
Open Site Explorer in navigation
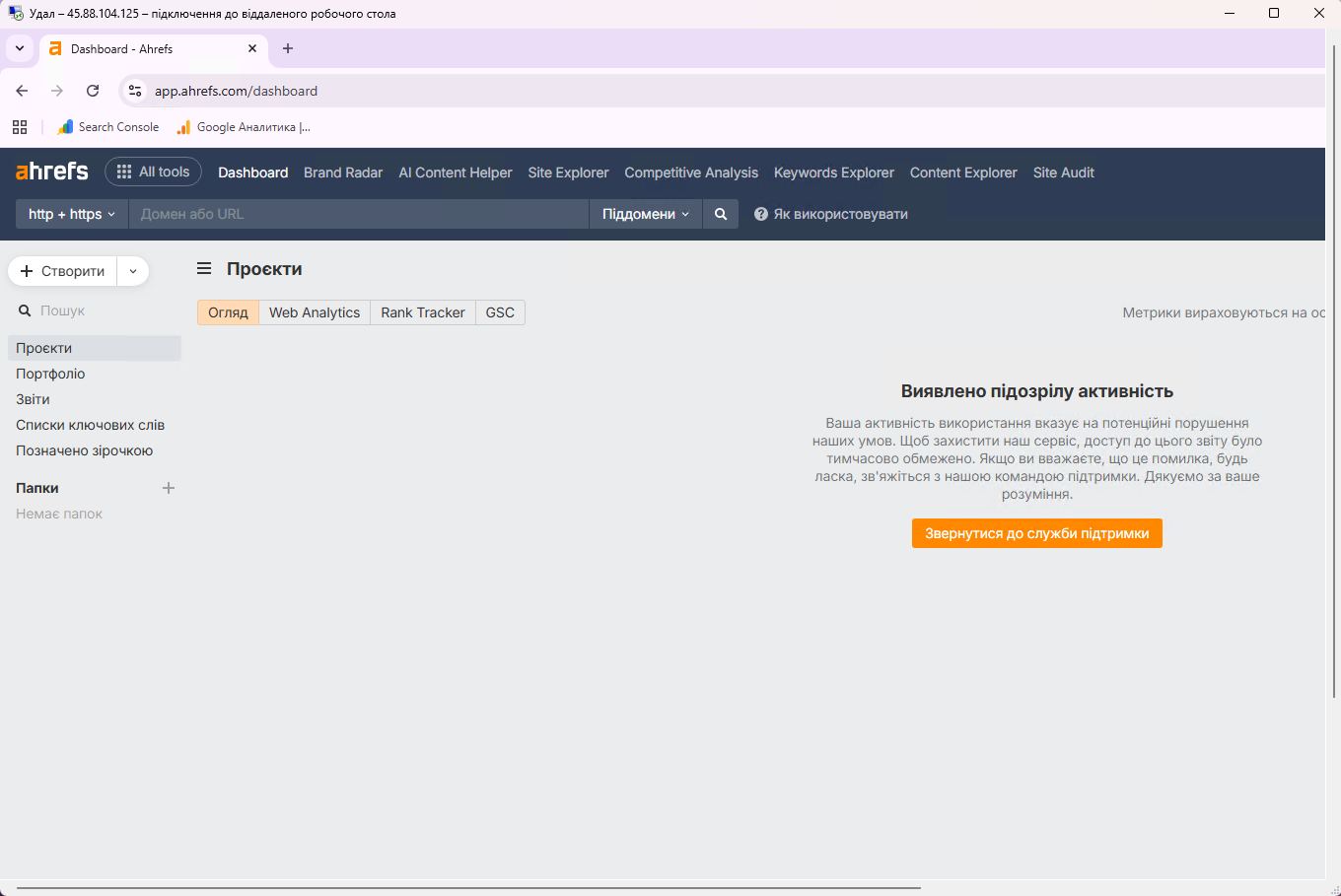tap(569, 172)
